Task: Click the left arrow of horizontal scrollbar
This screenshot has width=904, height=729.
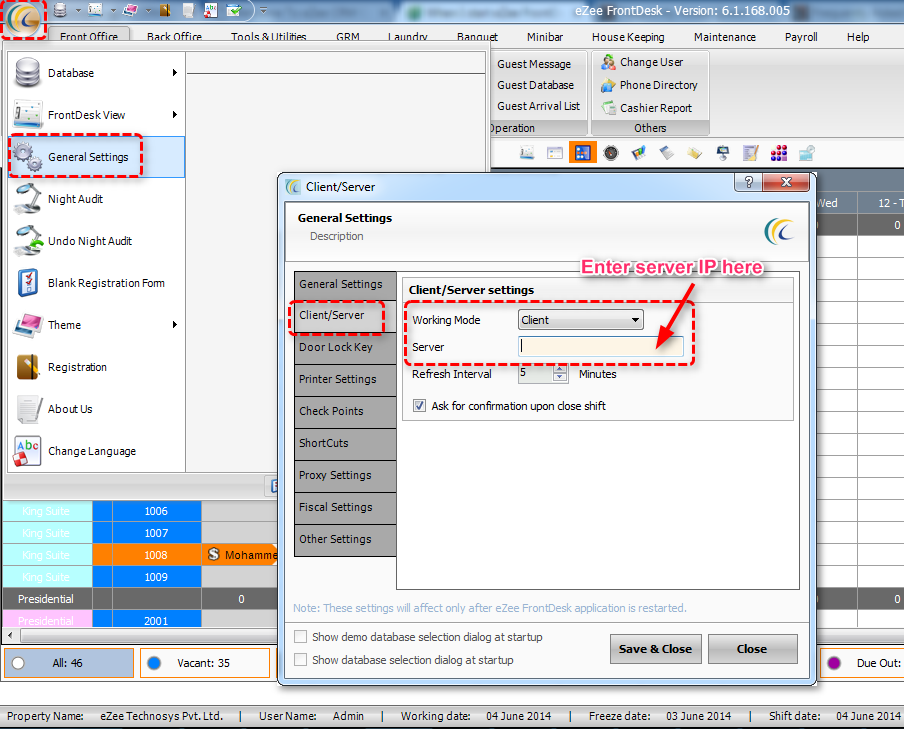Action: pos(10,635)
